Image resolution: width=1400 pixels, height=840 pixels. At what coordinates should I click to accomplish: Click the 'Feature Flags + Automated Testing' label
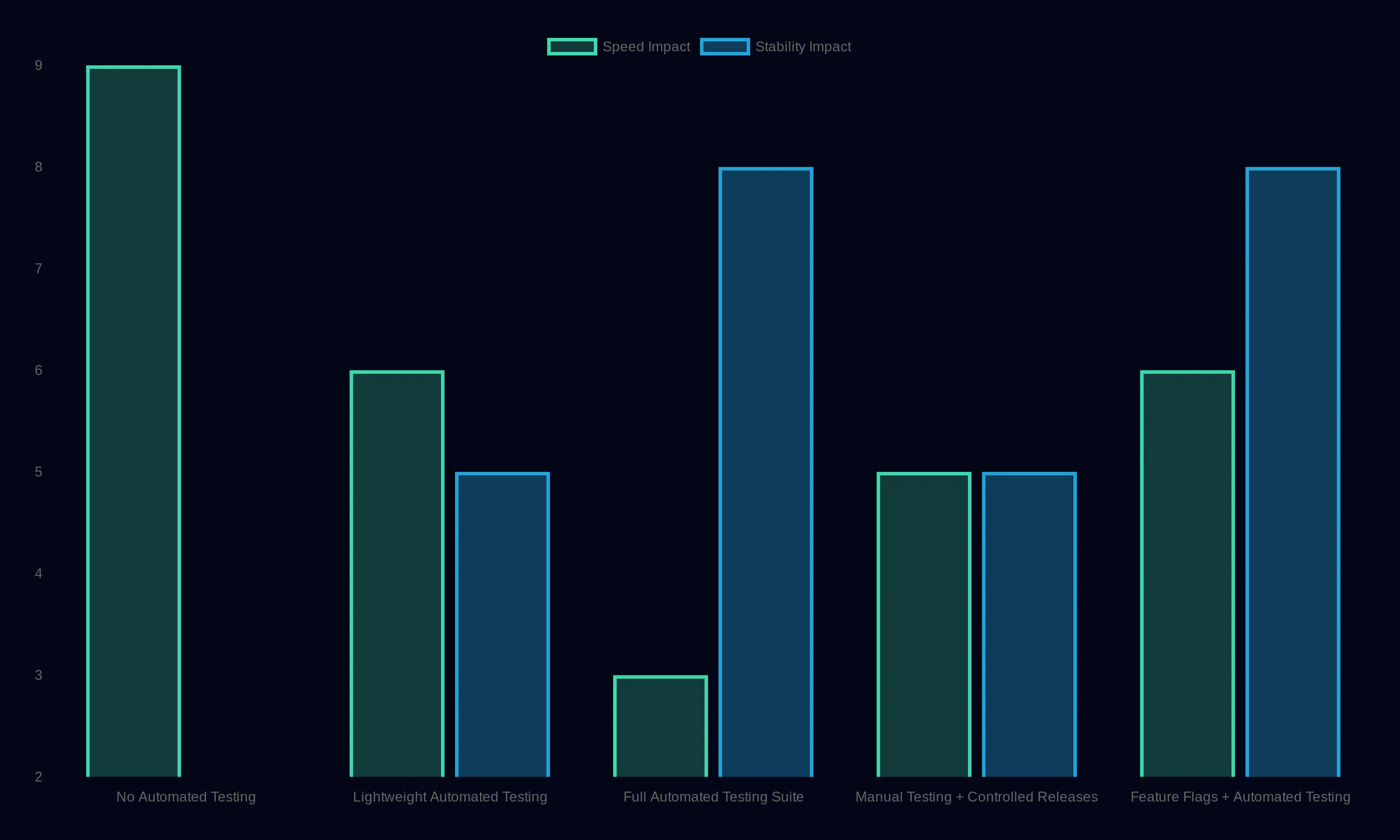pyautogui.click(x=1240, y=797)
